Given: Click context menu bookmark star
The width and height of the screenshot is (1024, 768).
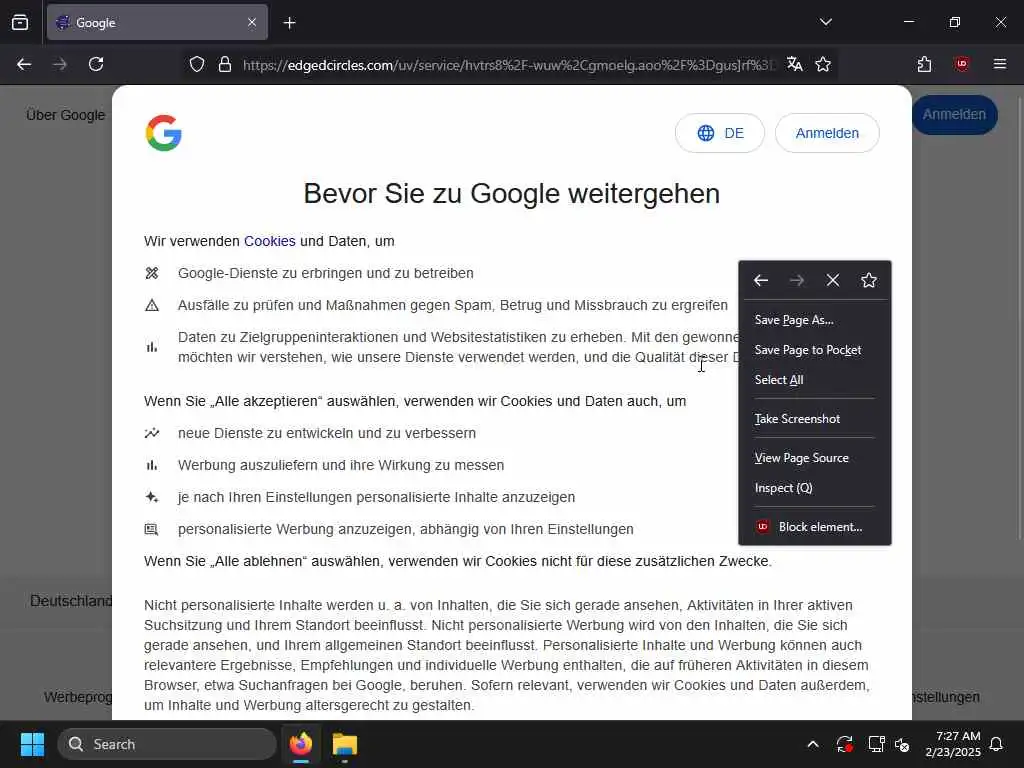Looking at the screenshot, I should [869, 281].
